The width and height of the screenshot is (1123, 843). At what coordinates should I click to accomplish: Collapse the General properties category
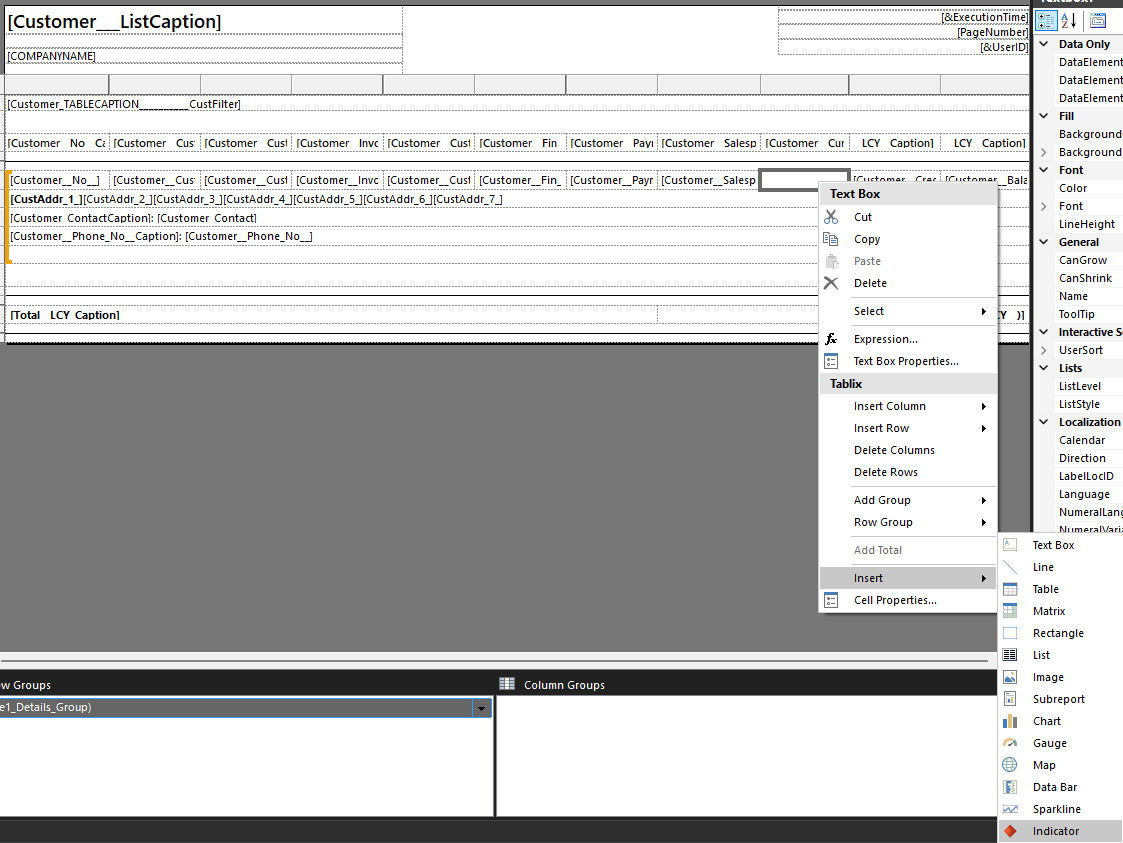click(x=1043, y=241)
